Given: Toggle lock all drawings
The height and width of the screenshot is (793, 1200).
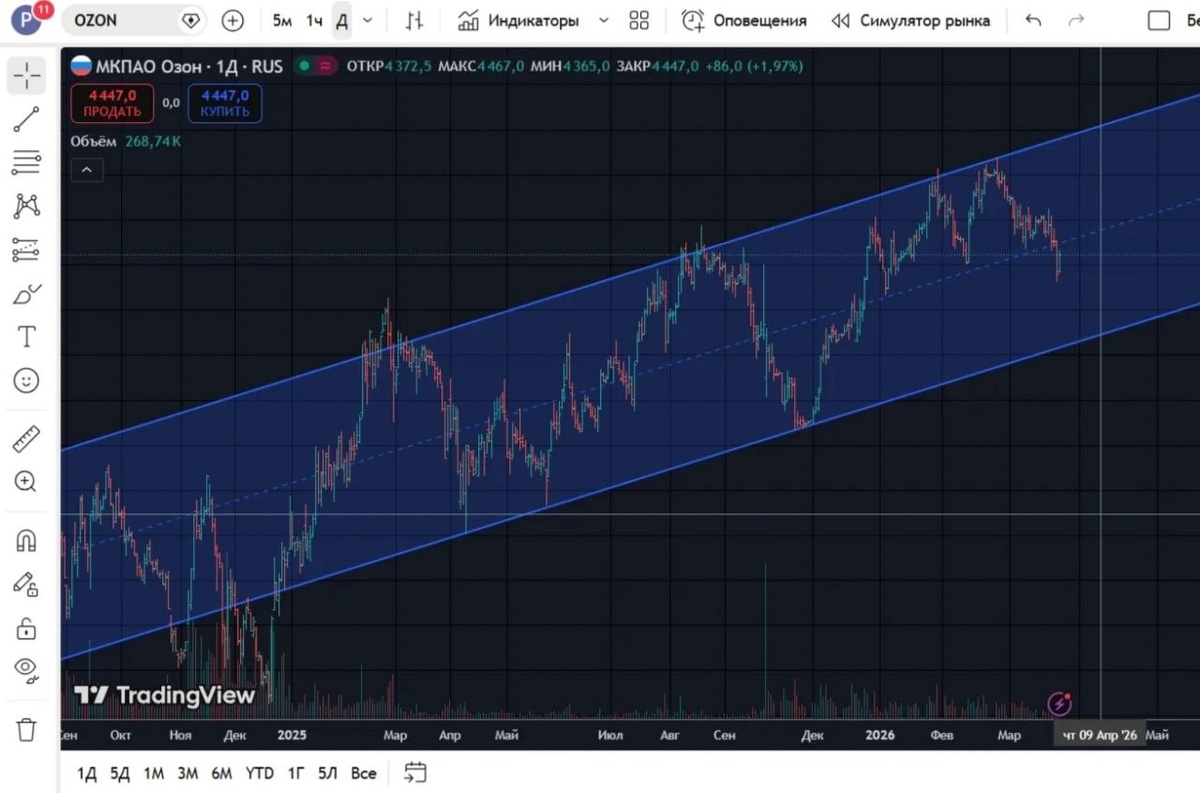Looking at the screenshot, I should click(26, 628).
